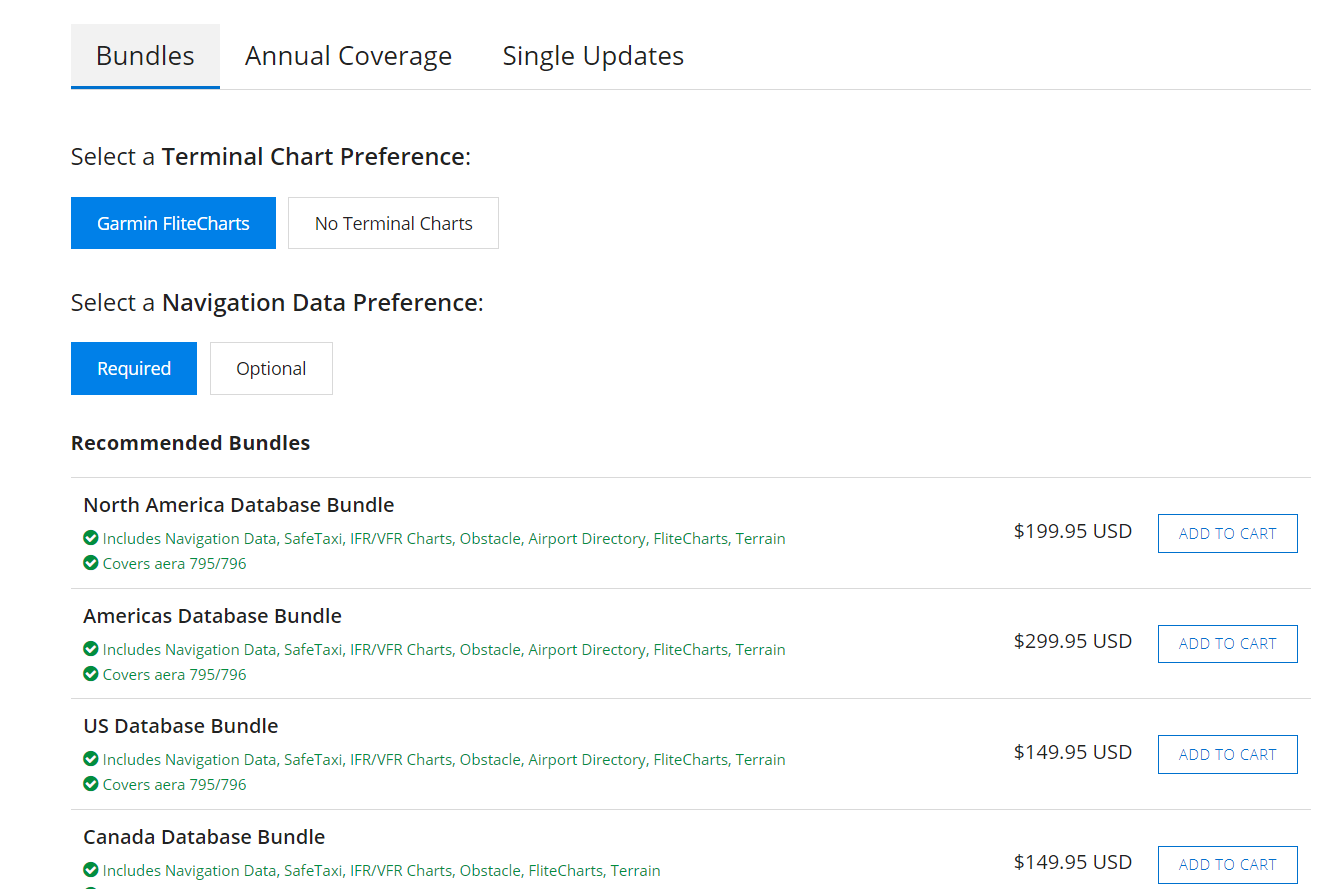The width and height of the screenshot is (1342, 889).
Task: Click the Select a Navigation Data Preference label
Action: [277, 303]
